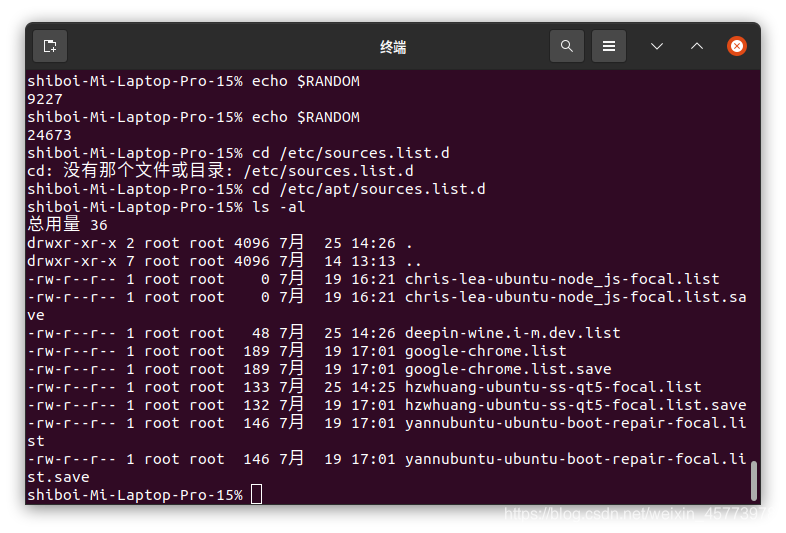Open the terminal search tool
Image resolution: width=786 pixels, height=533 pixels.
[566, 46]
